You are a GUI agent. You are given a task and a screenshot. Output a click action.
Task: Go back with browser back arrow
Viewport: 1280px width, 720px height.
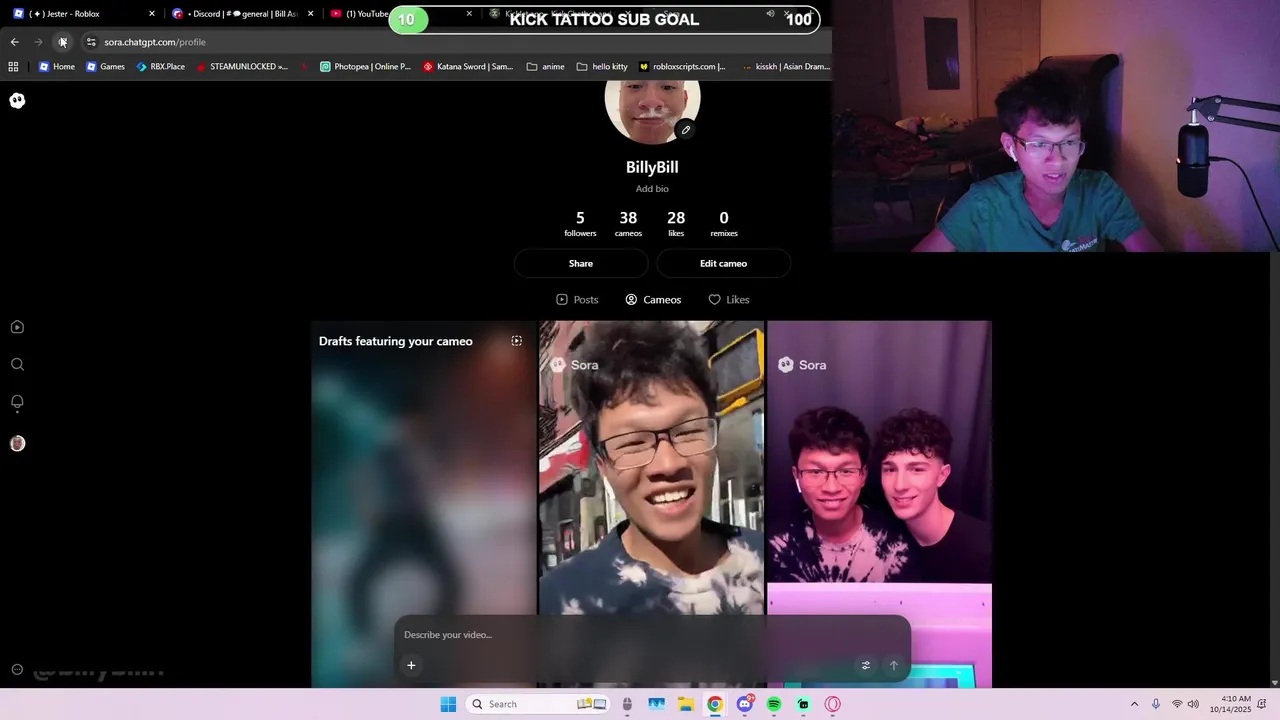click(14, 42)
